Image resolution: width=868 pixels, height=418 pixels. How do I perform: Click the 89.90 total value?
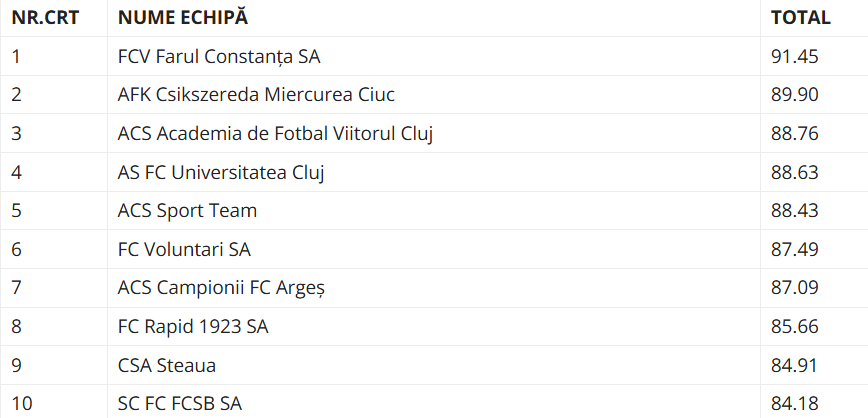pyautogui.click(x=795, y=95)
